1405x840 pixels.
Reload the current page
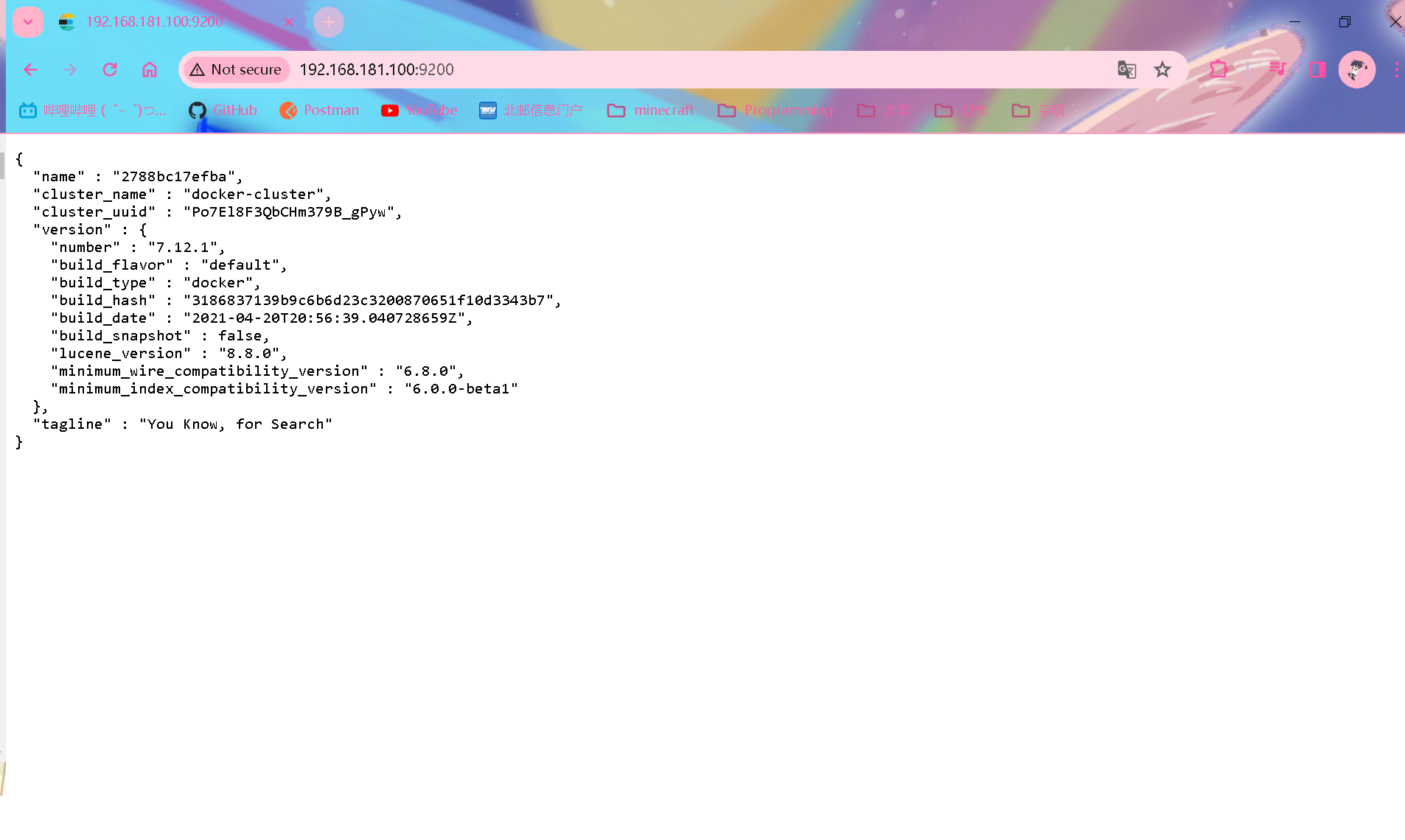110,69
